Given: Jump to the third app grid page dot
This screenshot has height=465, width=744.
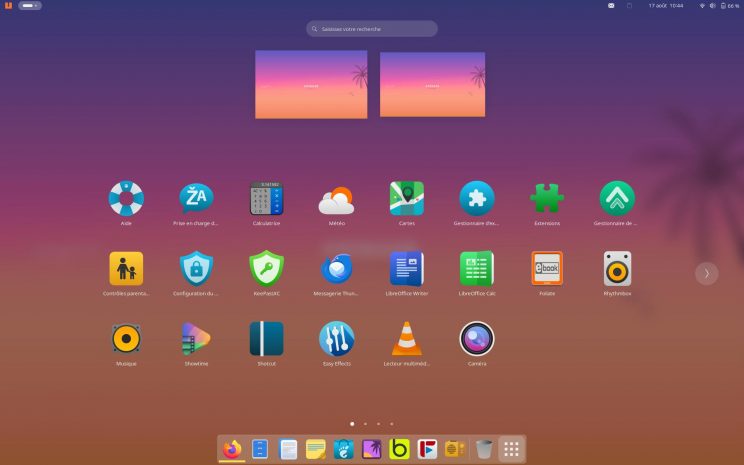Looking at the screenshot, I should pyautogui.click(x=378, y=424).
